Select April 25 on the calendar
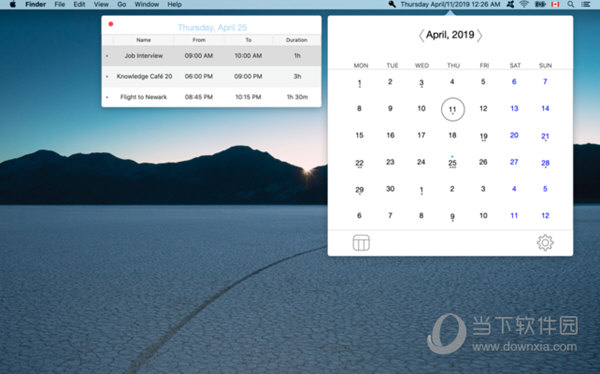Screen dimensions: 600x374 click(452, 162)
